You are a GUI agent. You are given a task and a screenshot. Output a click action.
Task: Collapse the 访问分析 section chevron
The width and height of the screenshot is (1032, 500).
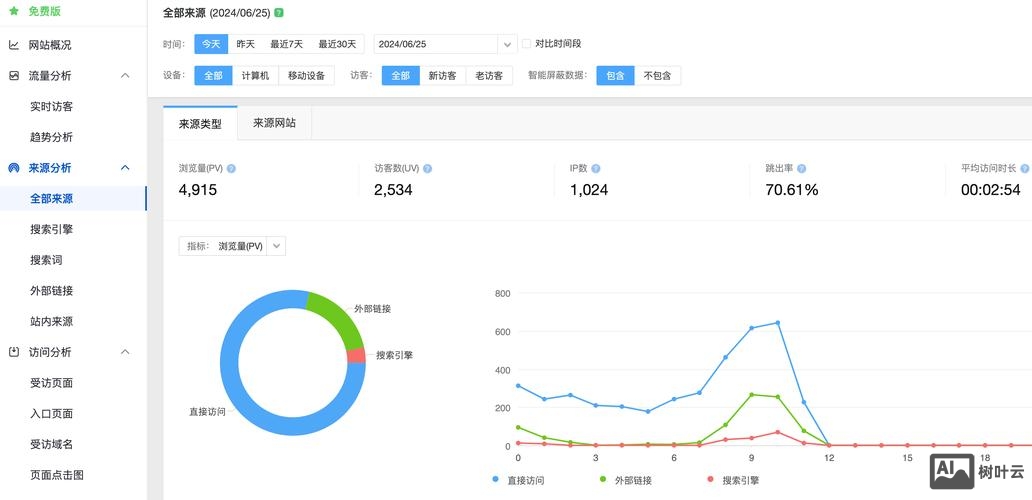[125, 352]
